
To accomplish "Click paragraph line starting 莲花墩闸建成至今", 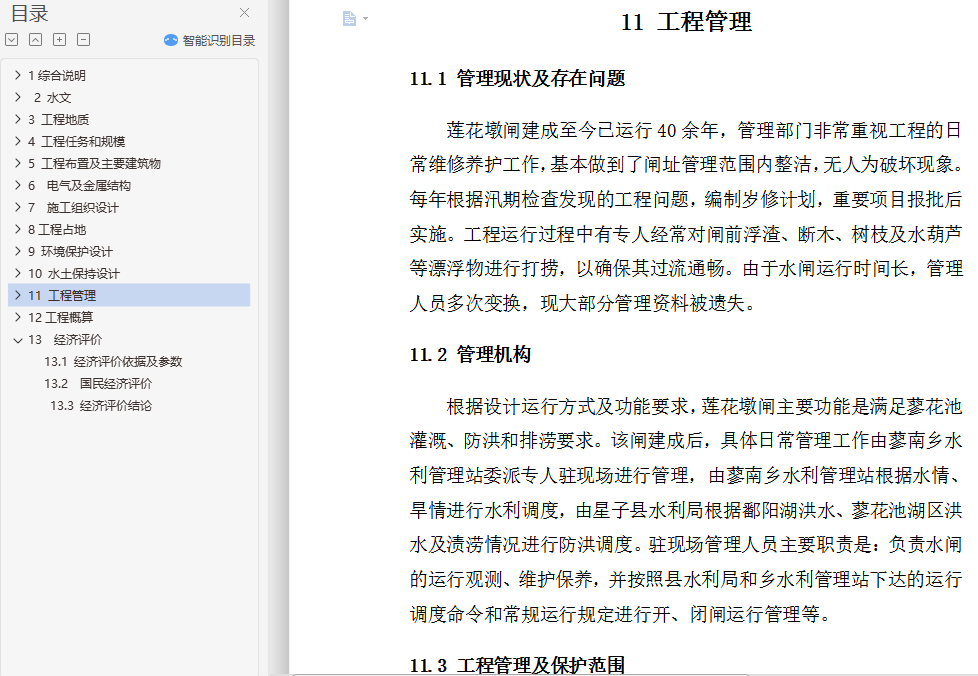I will [704, 130].
